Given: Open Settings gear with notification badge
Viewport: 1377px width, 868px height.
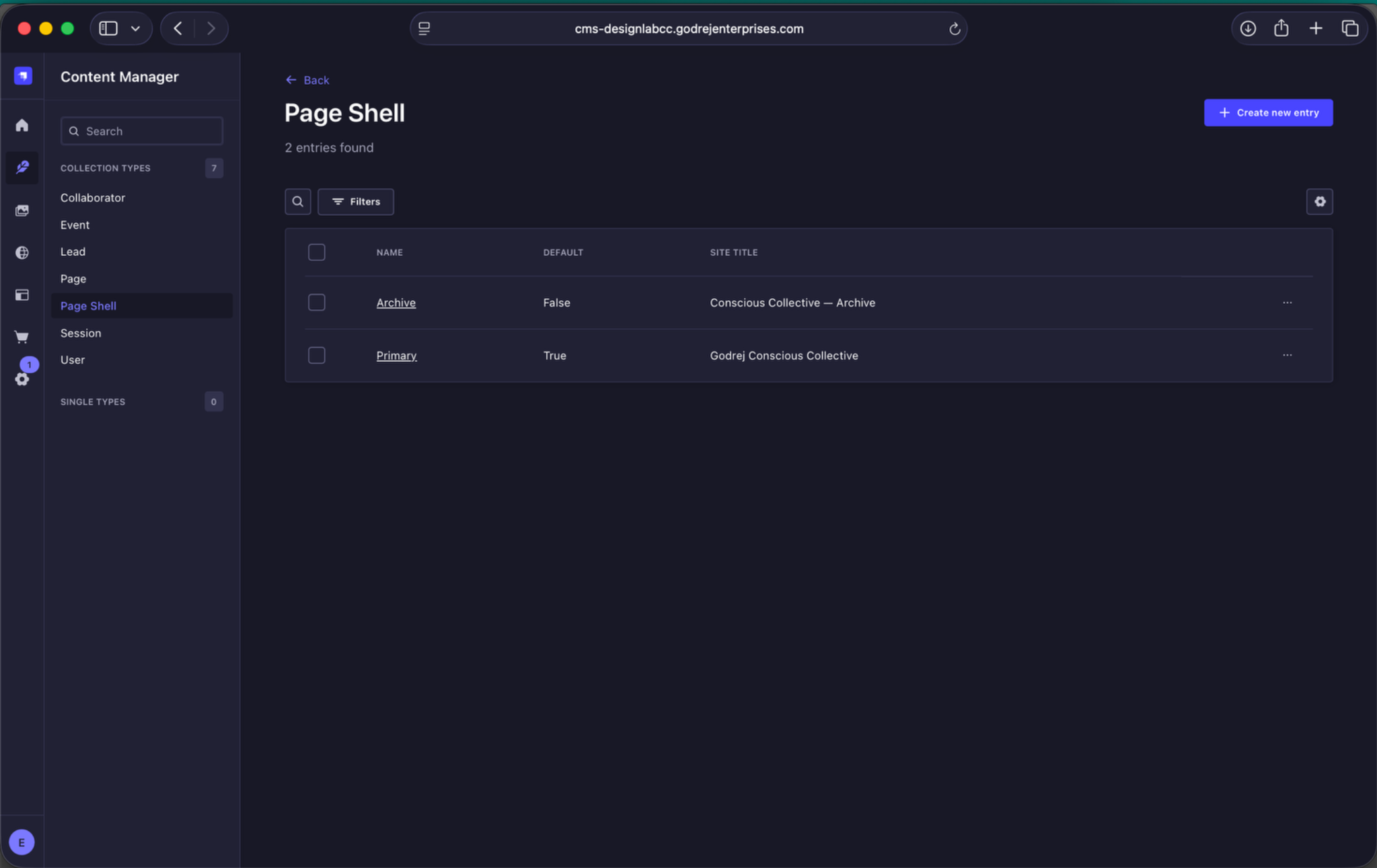Looking at the screenshot, I should click(x=22, y=379).
